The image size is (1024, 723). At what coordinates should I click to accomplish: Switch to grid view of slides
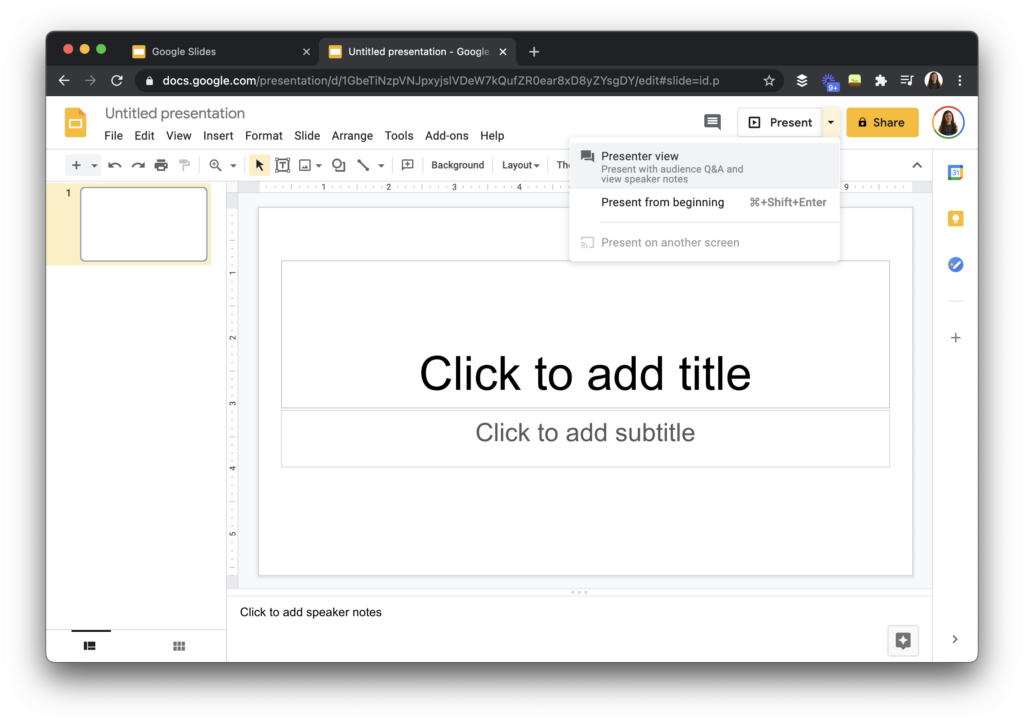[x=178, y=646]
